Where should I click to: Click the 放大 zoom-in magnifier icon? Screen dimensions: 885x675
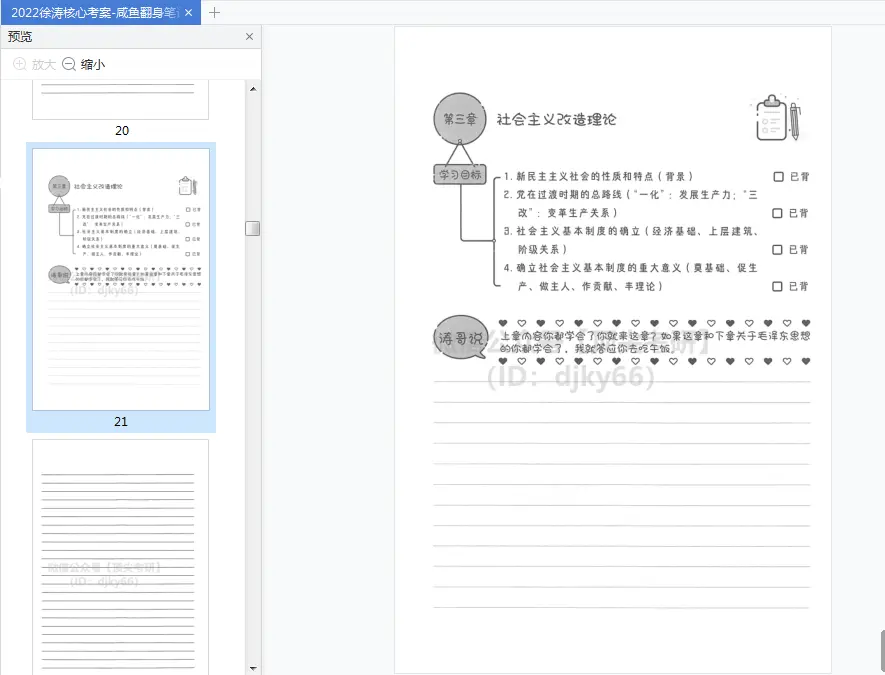(x=20, y=64)
